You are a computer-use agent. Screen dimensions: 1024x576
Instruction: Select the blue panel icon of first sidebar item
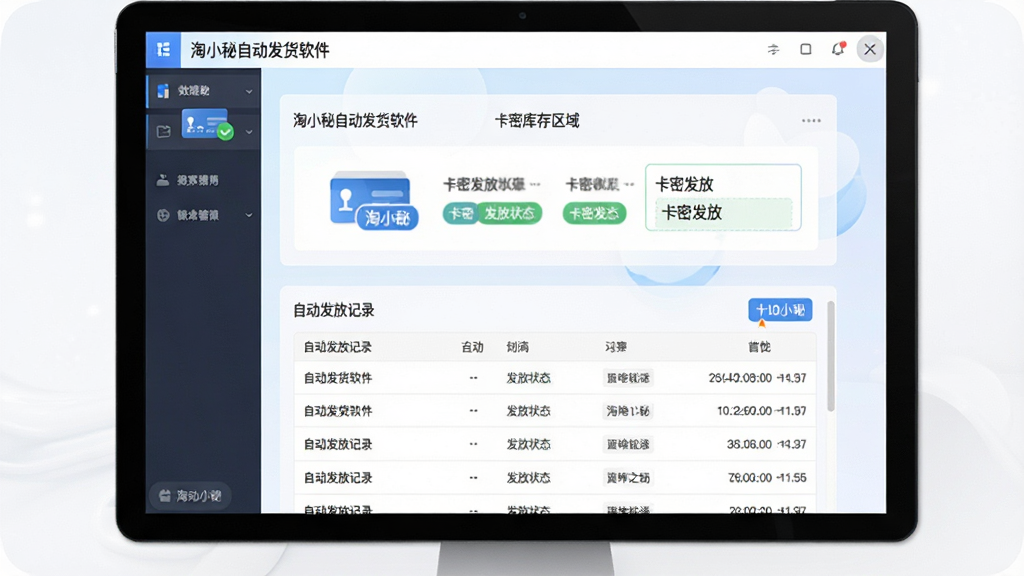tap(163, 91)
